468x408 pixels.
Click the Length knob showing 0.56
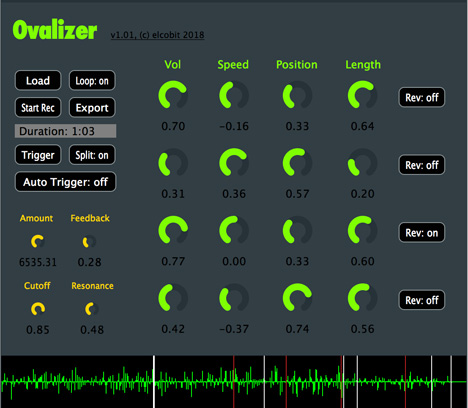point(362,298)
